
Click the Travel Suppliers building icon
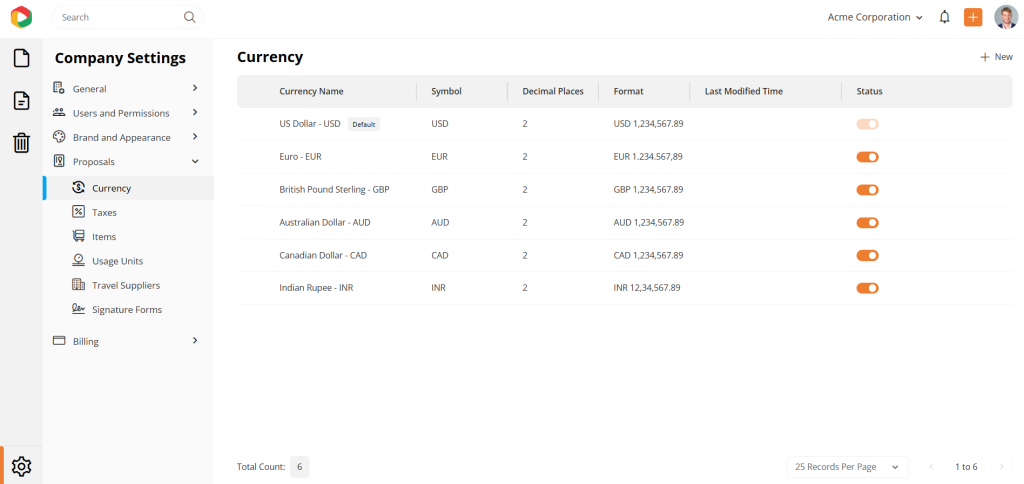pyautogui.click(x=78, y=285)
